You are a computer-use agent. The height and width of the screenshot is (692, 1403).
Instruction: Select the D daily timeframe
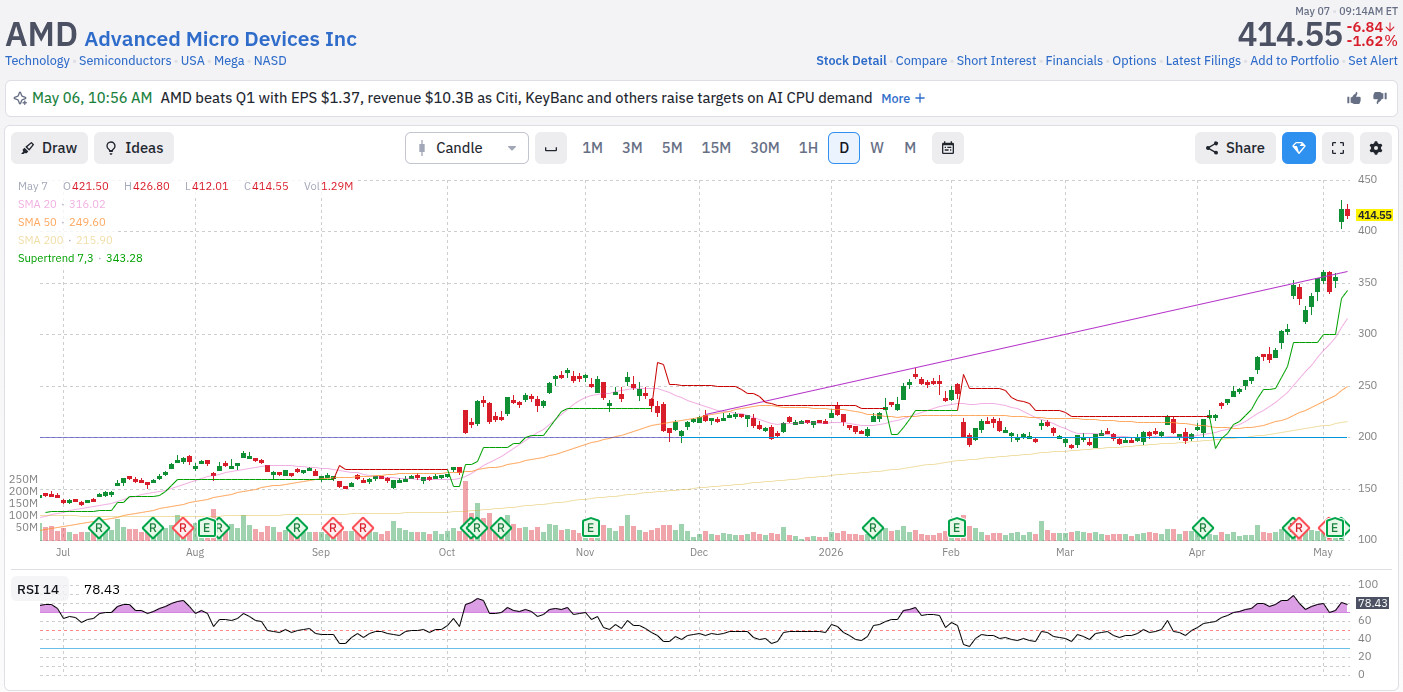point(844,148)
